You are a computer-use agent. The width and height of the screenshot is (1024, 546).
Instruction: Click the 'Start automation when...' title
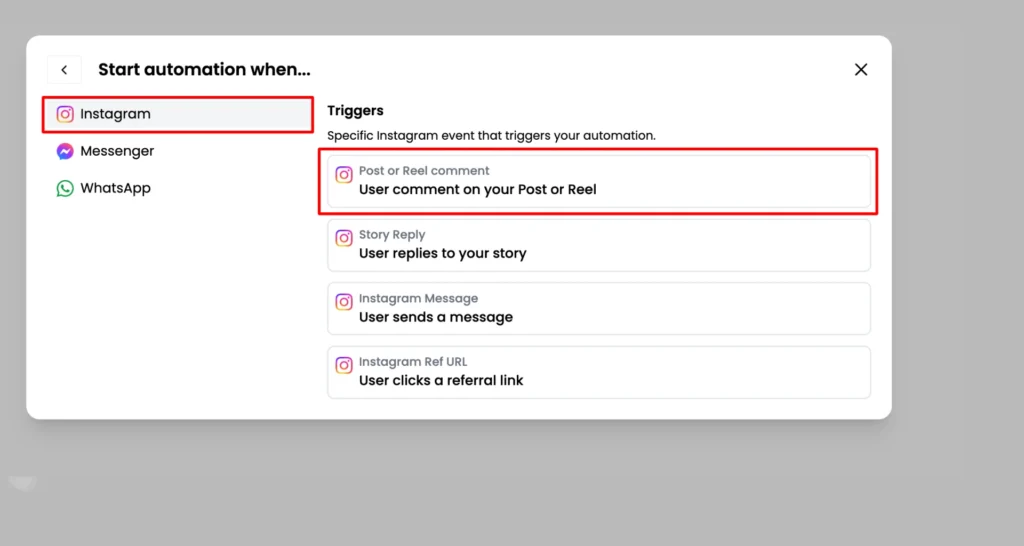tap(204, 70)
